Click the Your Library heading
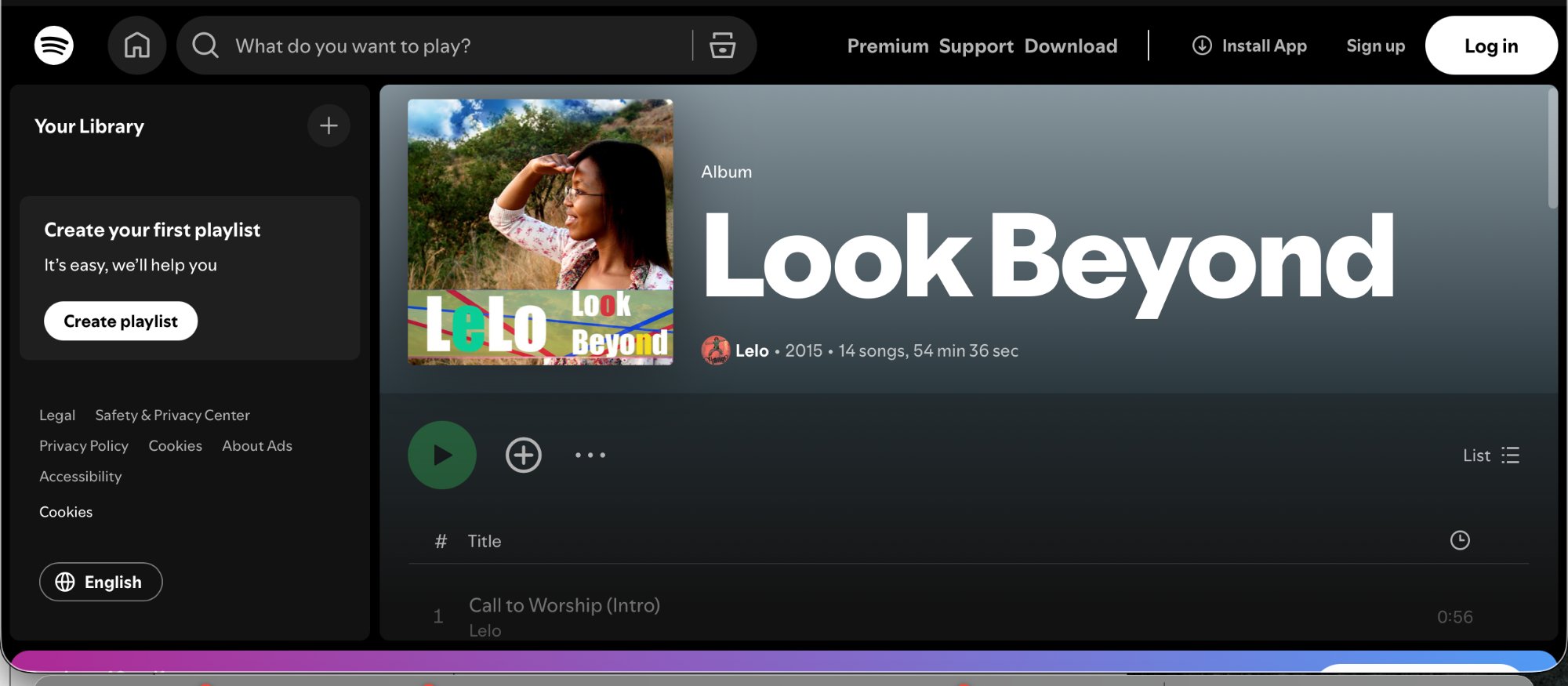This screenshot has height=686, width=1568. pos(89,126)
